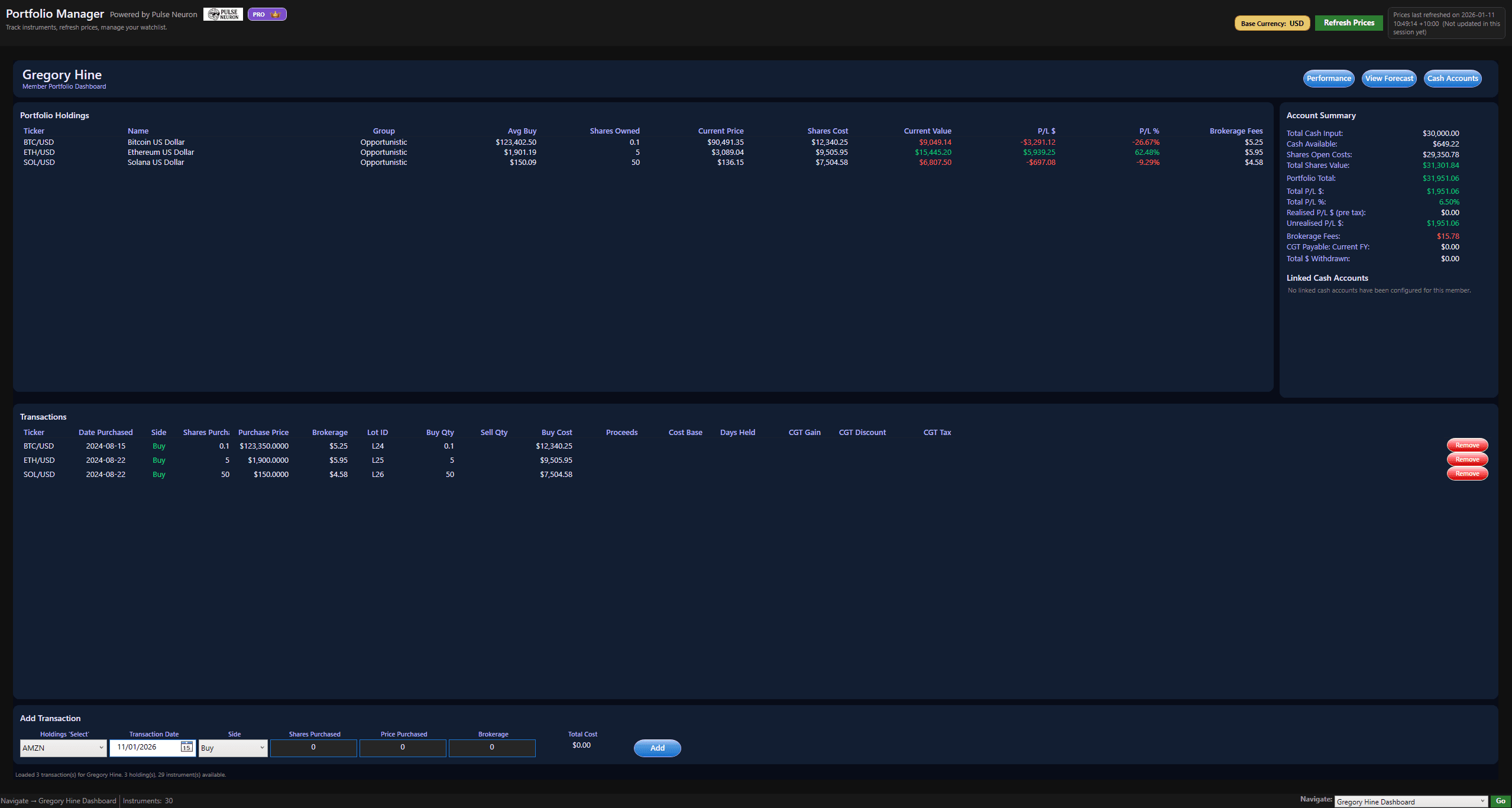
Task: Open the calendar picker for Transaction Date
Action: coord(186,748)
